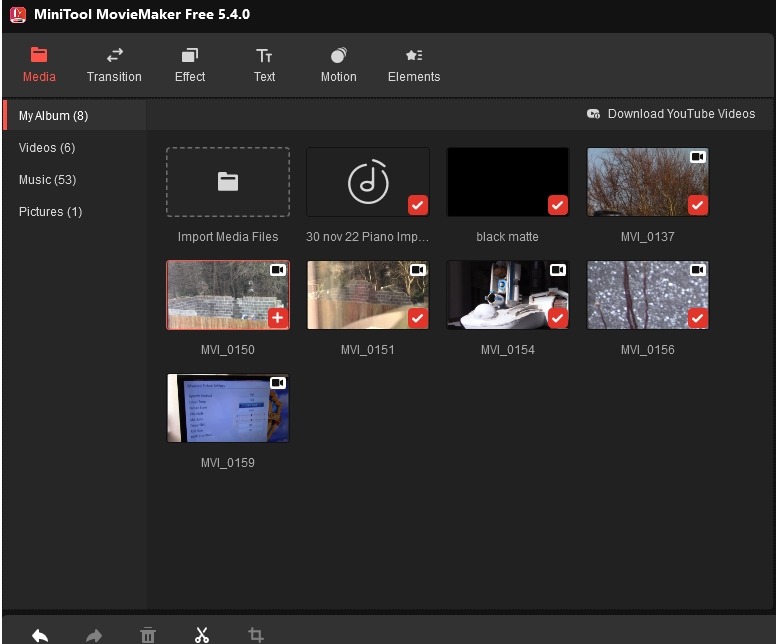Click the MVI_0156 file name

click(x=648, y=350)
